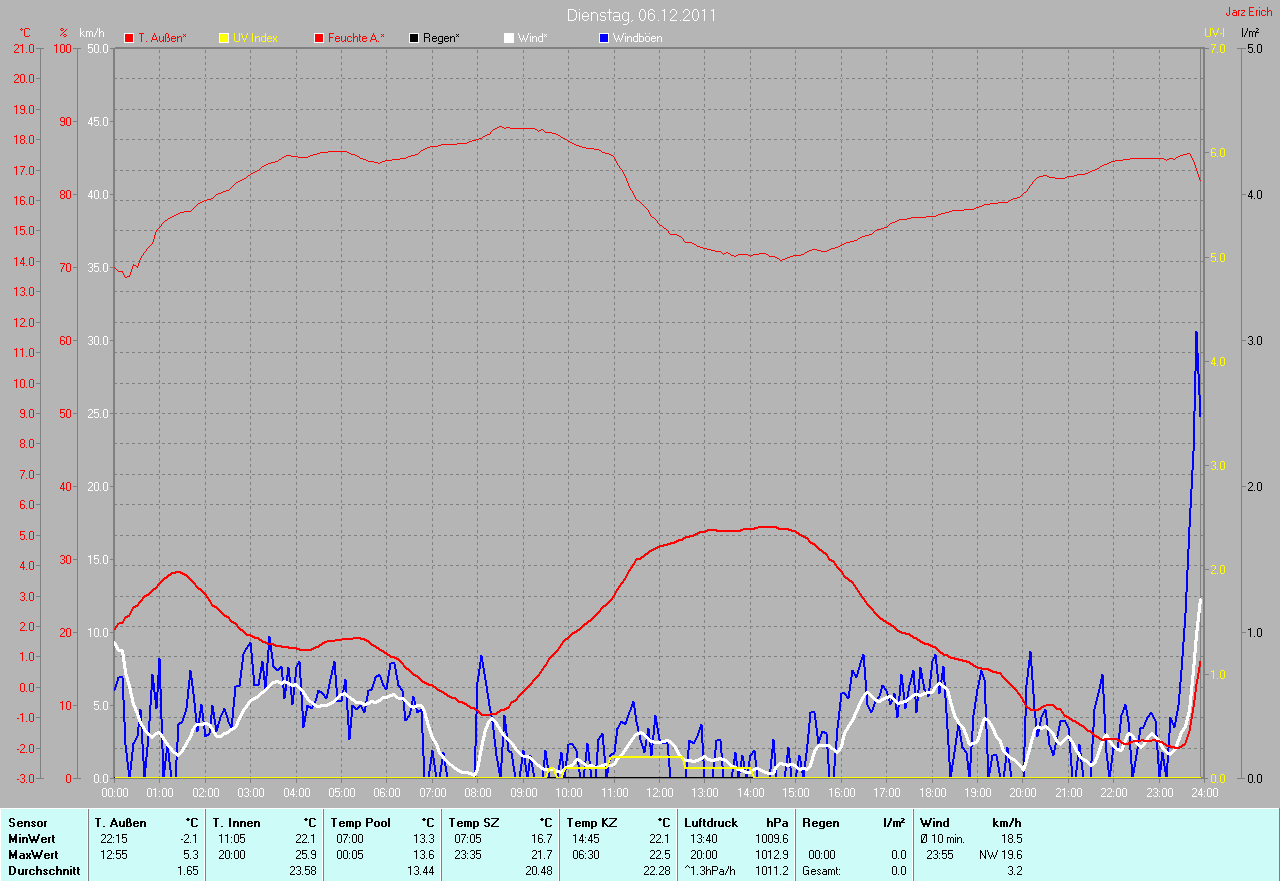Click the black Regen legend square
Screen dimensions: 1280x881
pyautogui.click(x=414, y=38)
